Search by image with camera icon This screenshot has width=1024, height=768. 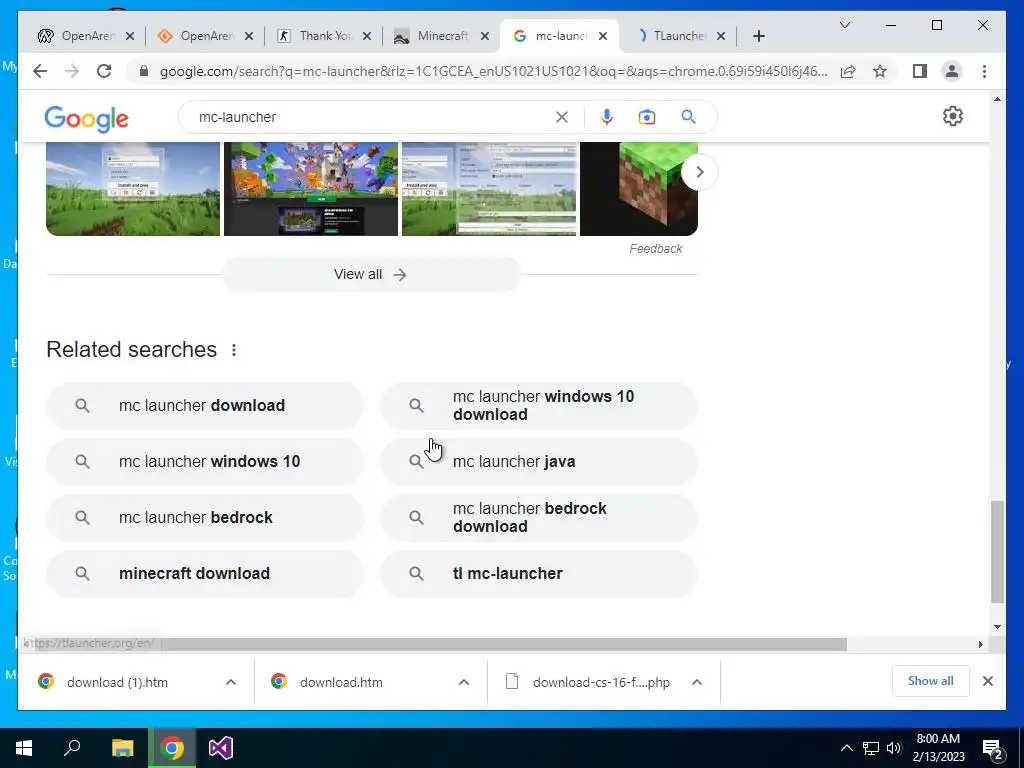pyautogui.click(x=647, y=117)
